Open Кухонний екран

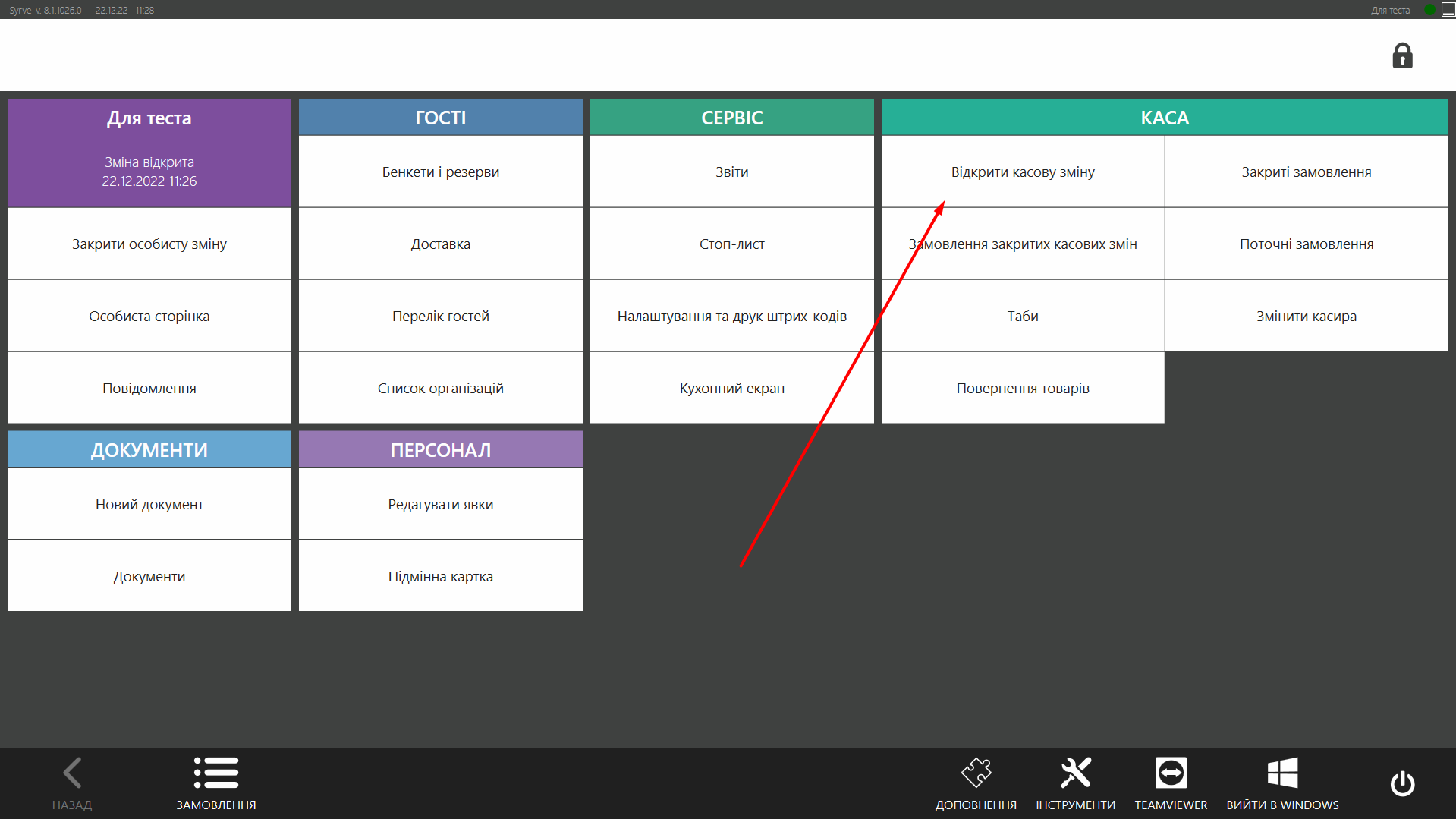tap(731, 388)
